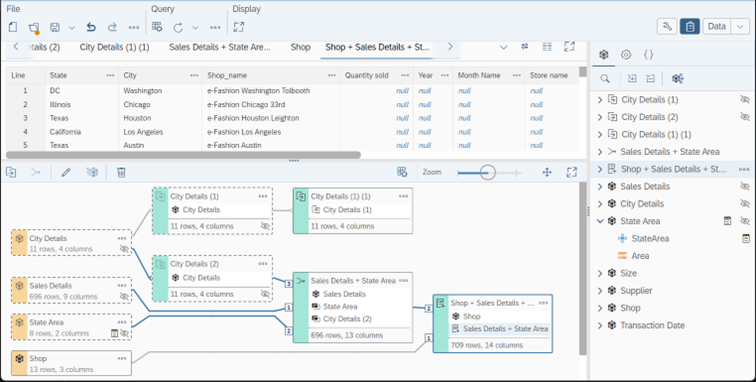The image size is (756, 382).
Task: Open the tab list dropdown chevron
Action: pos(503,47)
